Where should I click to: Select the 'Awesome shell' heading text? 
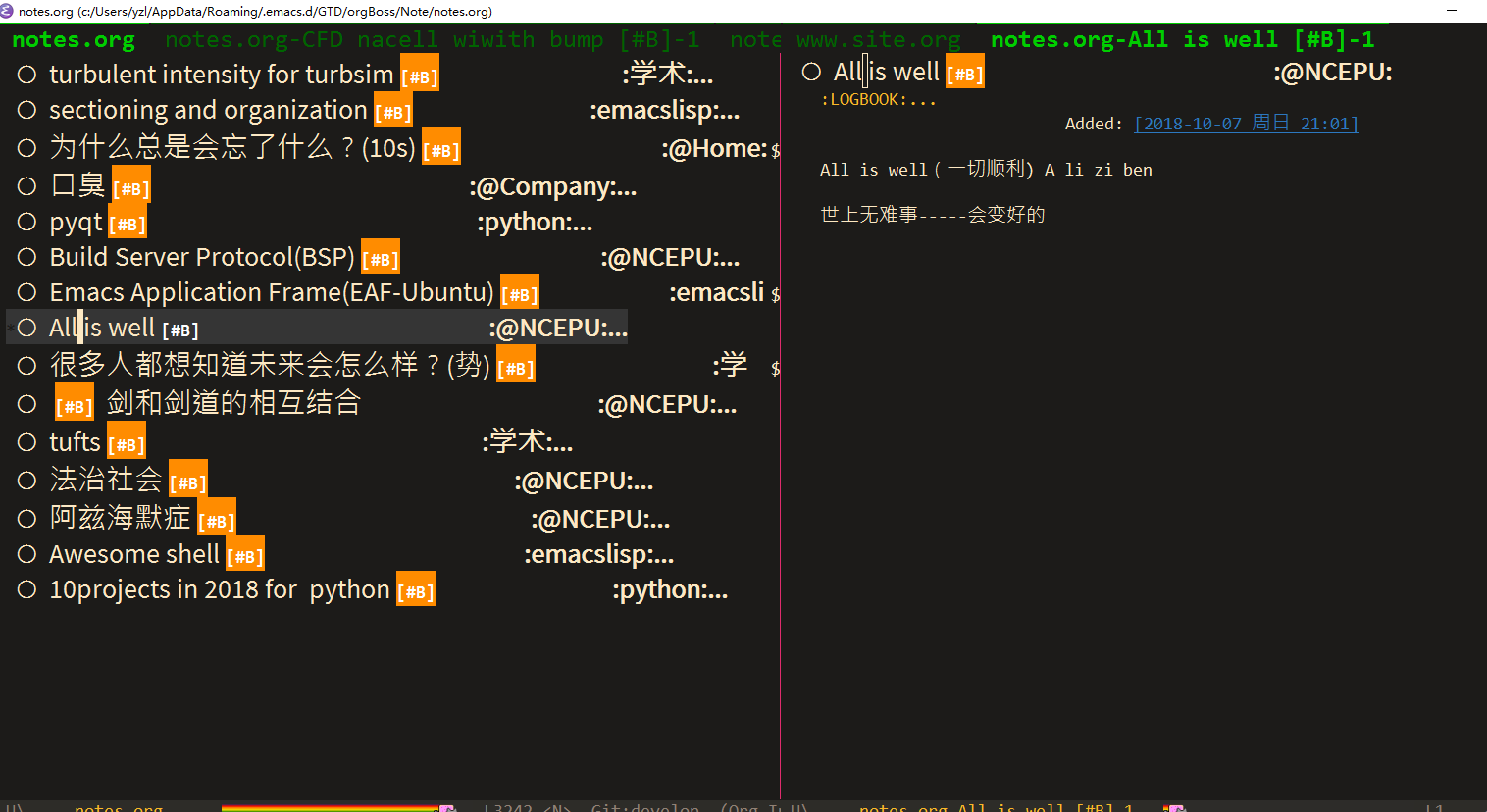click(134, 554)
